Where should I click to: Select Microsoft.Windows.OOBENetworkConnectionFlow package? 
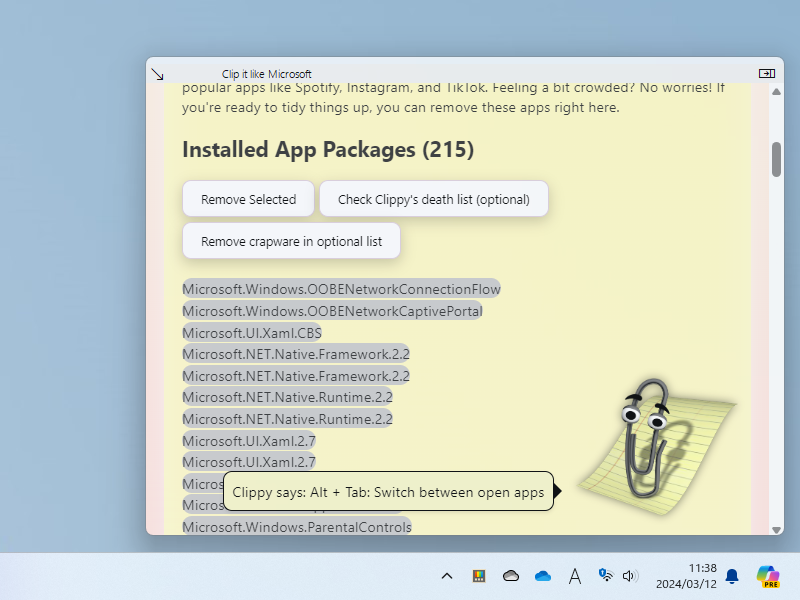click(341, 289)
